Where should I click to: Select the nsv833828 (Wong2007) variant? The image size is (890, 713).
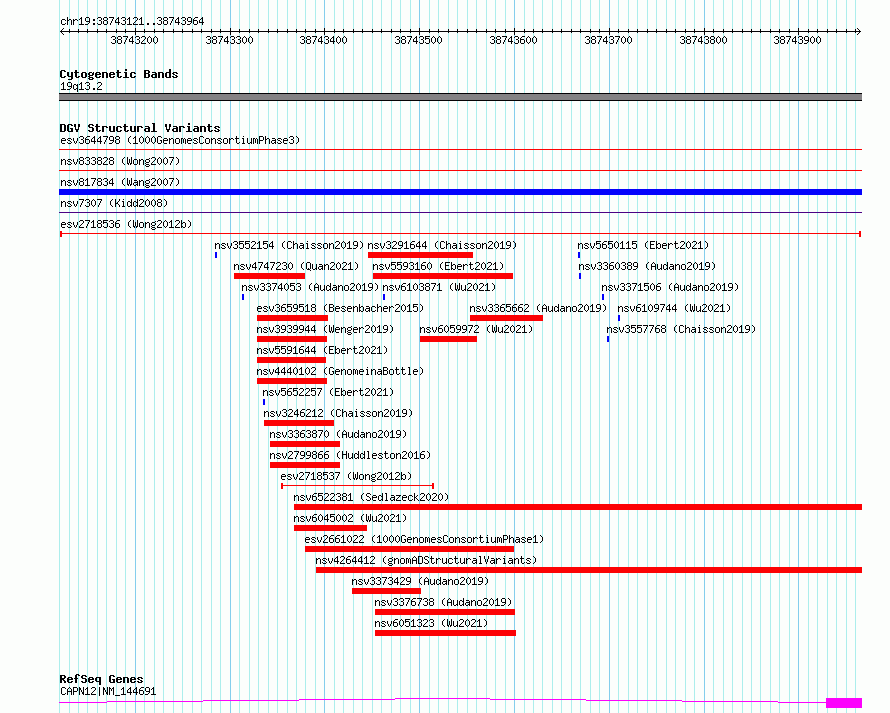tap(120, 161)
